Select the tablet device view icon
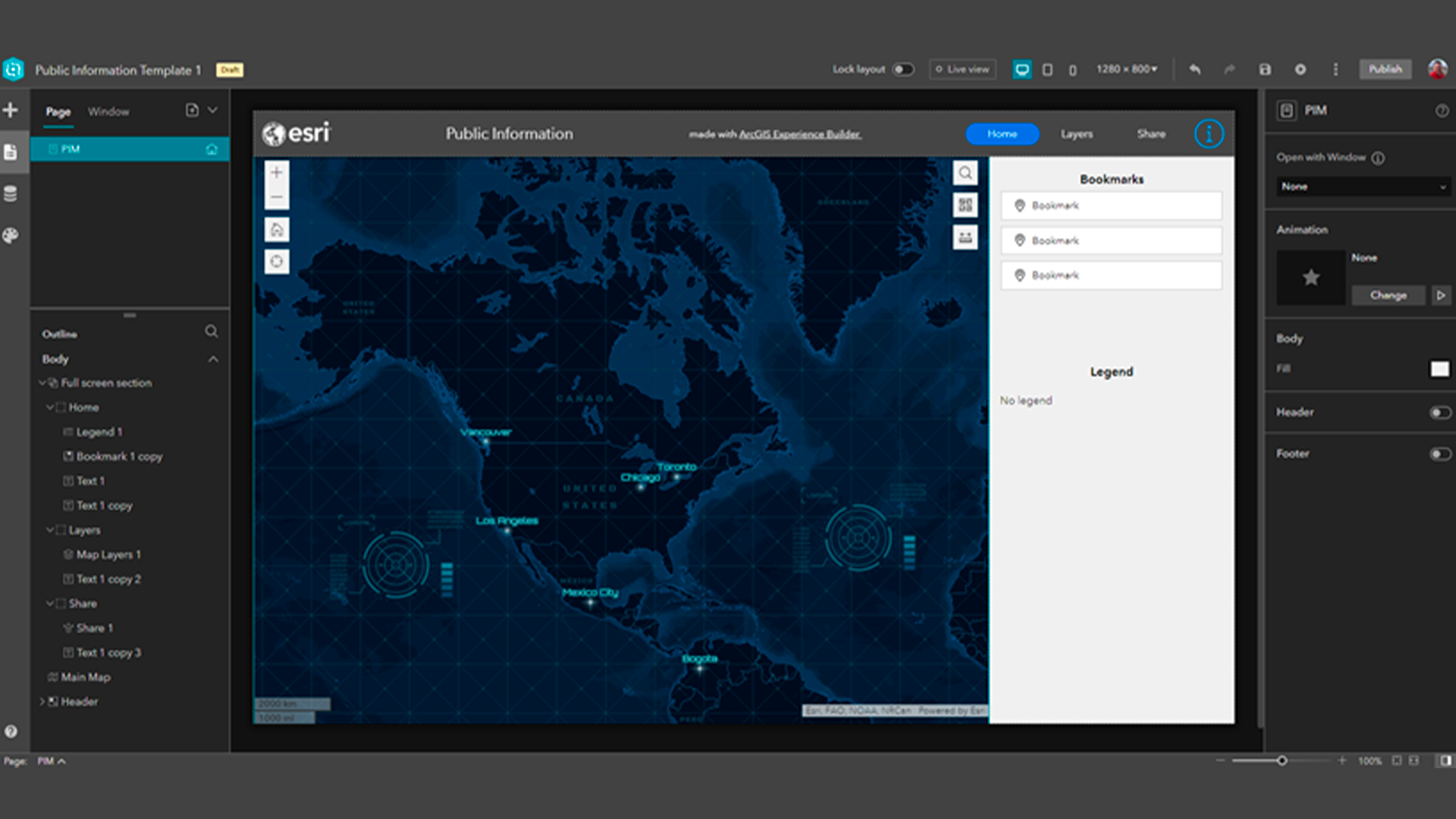 1047,70
